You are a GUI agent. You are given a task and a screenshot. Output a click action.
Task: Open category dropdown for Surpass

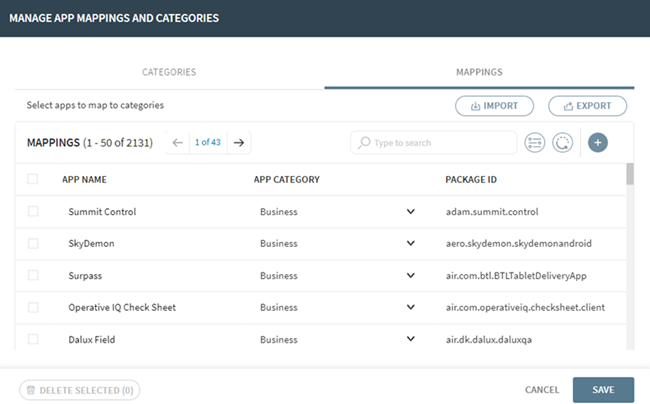[x=410, y=275]
